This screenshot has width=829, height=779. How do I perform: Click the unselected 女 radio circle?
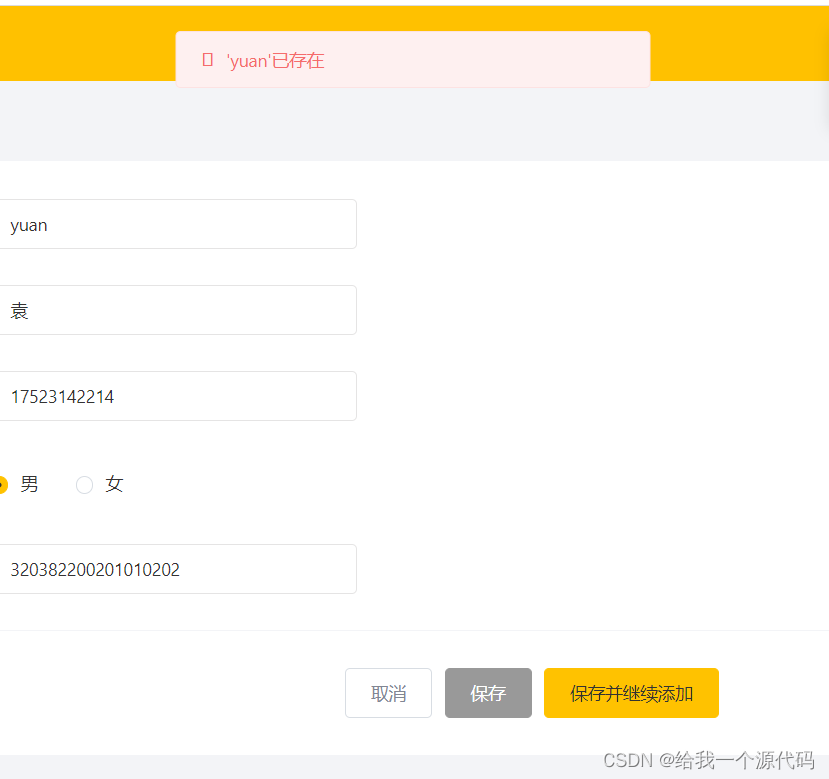(85, 484)
